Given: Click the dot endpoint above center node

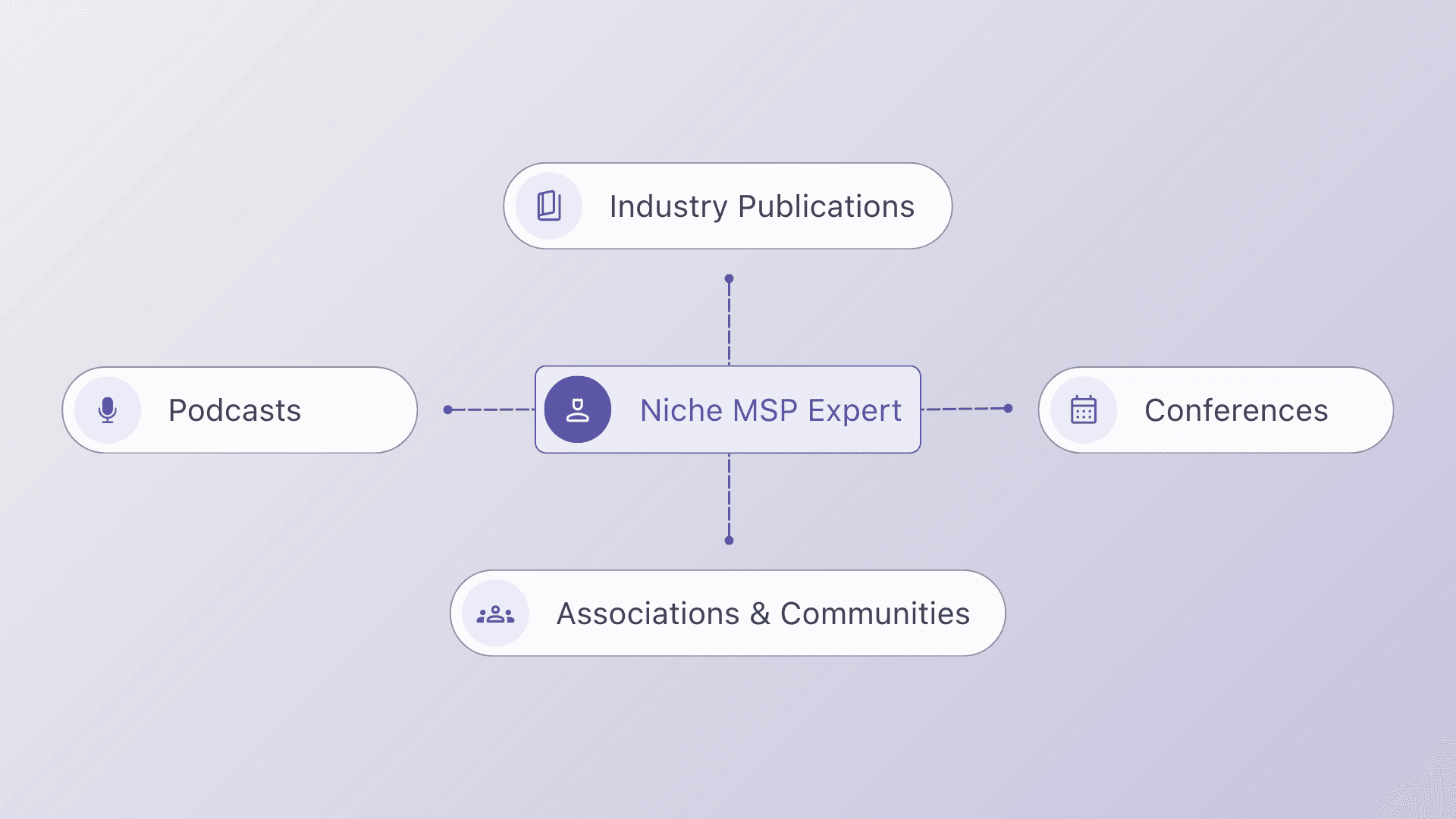Looking at the screenshot, I should pyautogui.click(x=729, y=279).
